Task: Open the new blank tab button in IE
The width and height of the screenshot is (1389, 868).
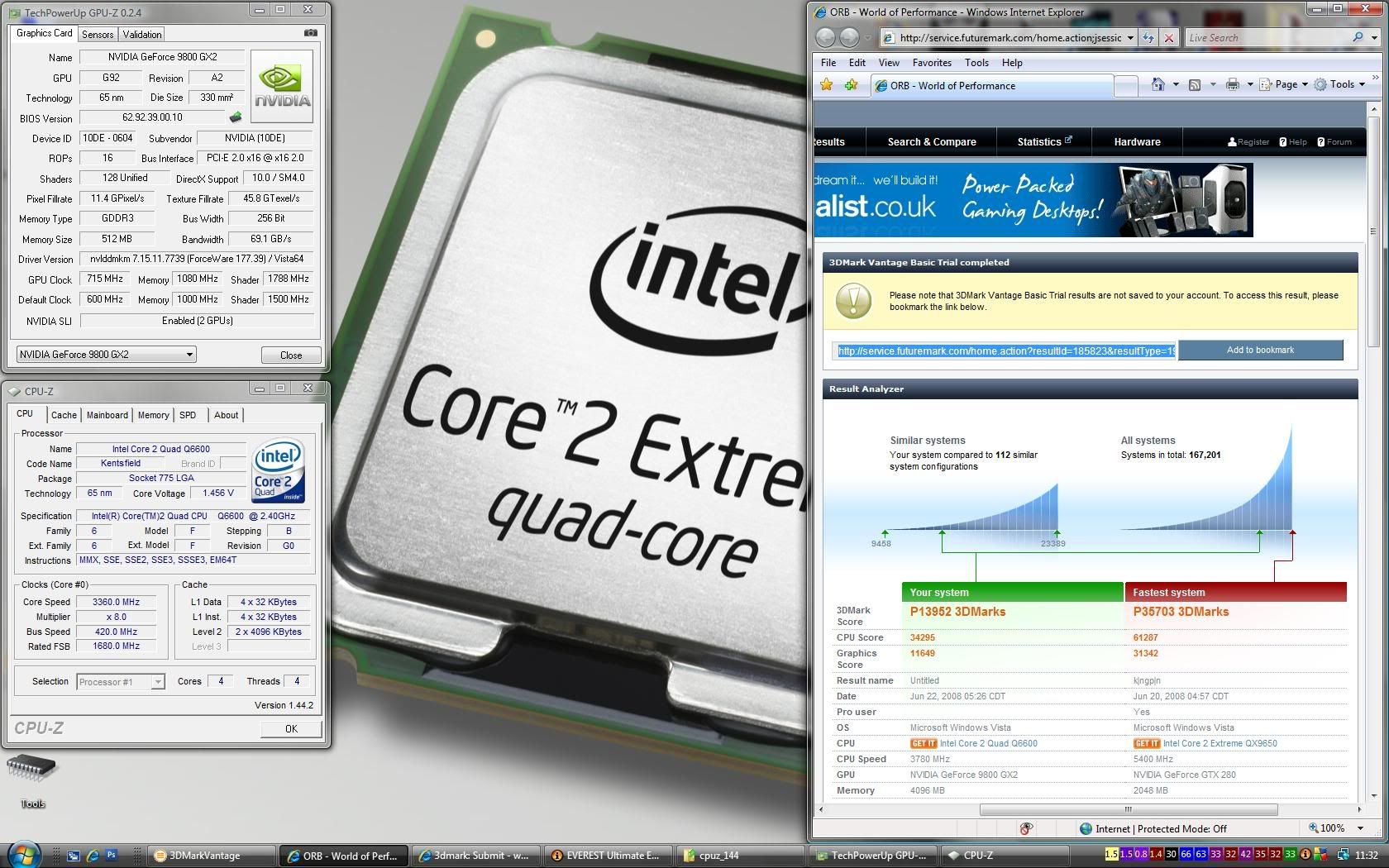Action: coord(1126,86)
